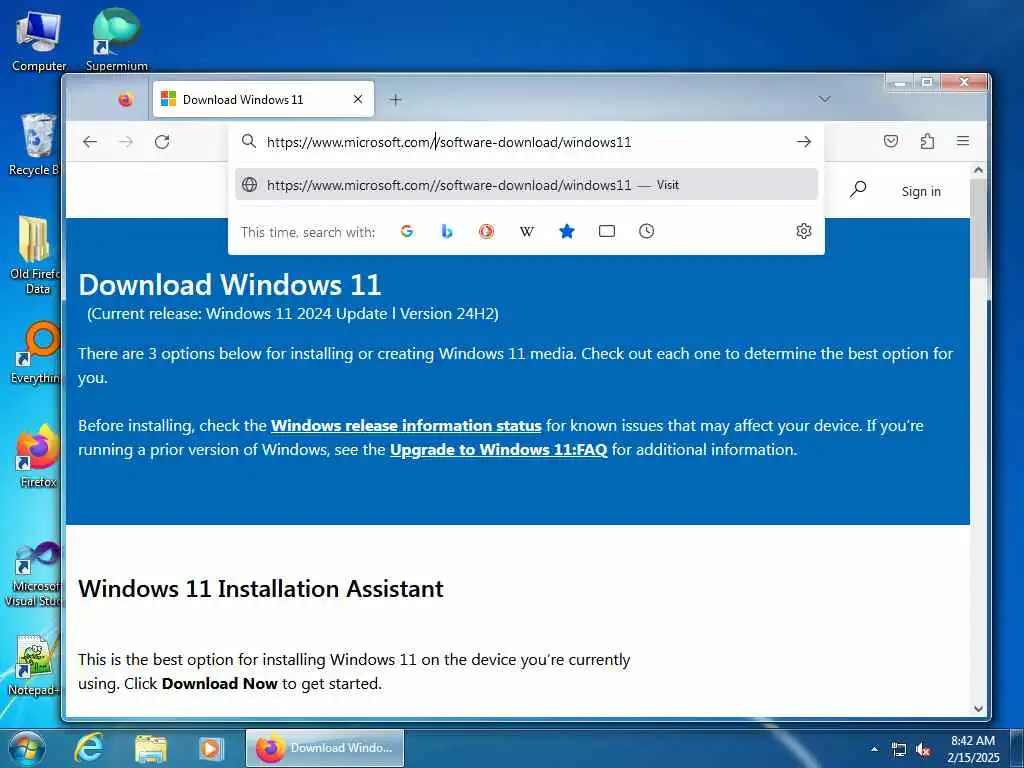Open the Extensions puzzle icon

[927, 141]
